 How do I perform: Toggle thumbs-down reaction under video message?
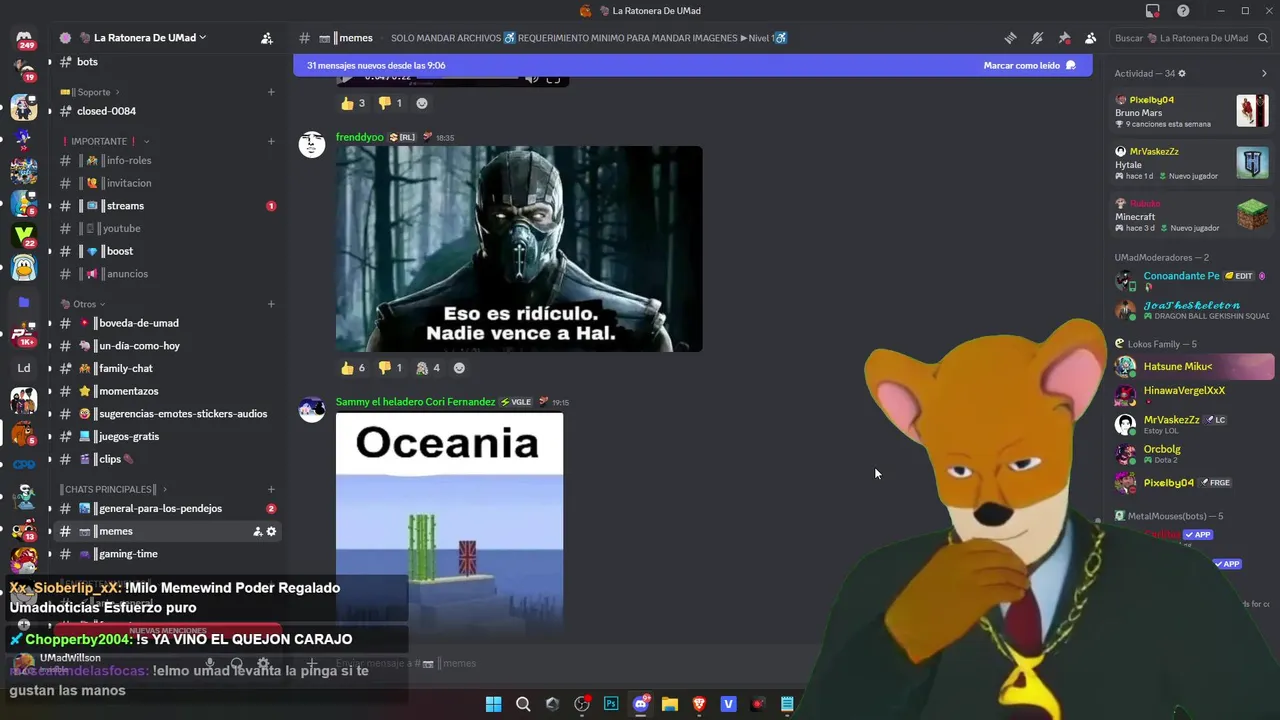pyautogui.click(x=390, y=103)
